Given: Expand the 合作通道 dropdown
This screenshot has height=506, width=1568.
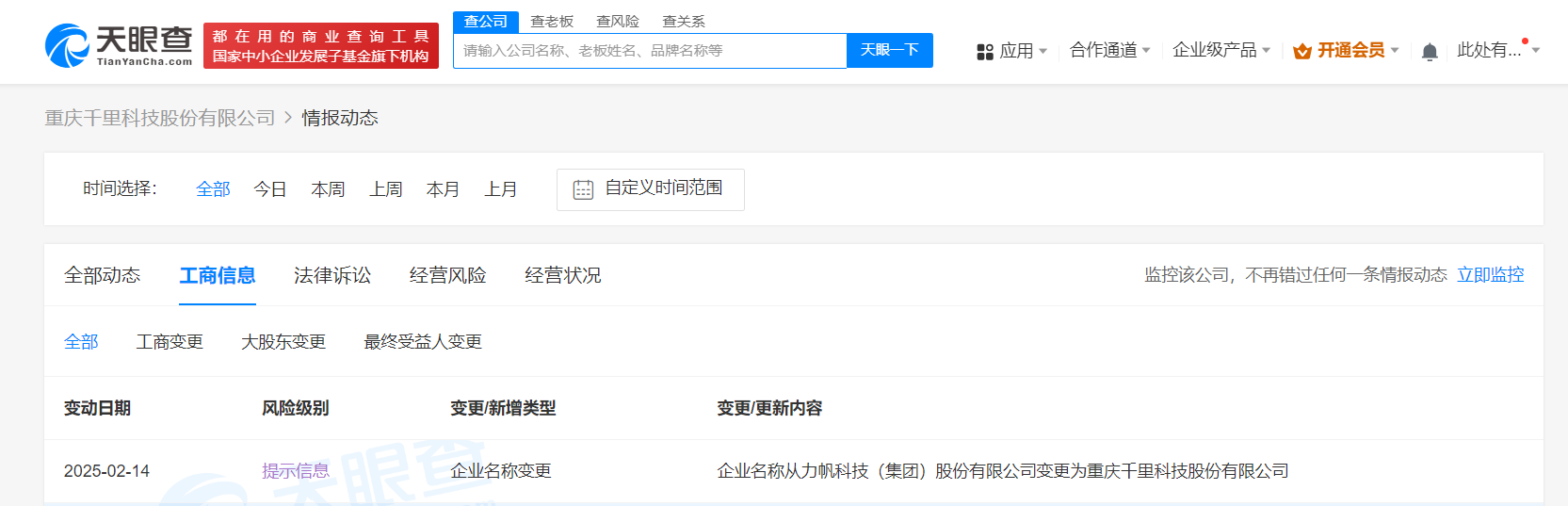Looking at the screenshot, I should pos(1109,50).
